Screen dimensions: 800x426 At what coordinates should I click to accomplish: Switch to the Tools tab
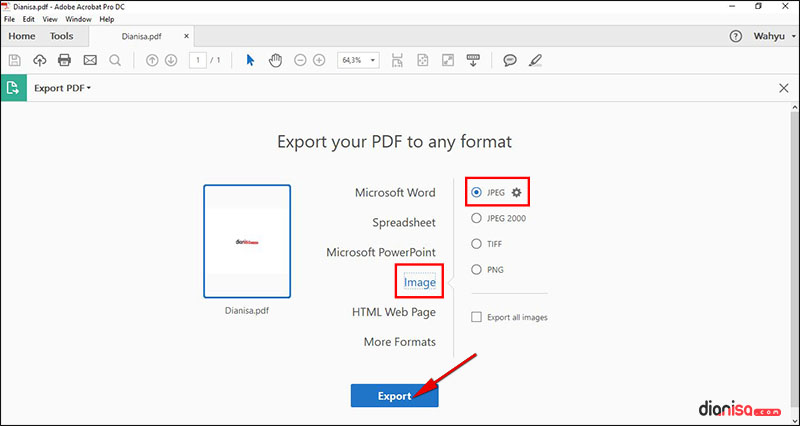[61, 36]
